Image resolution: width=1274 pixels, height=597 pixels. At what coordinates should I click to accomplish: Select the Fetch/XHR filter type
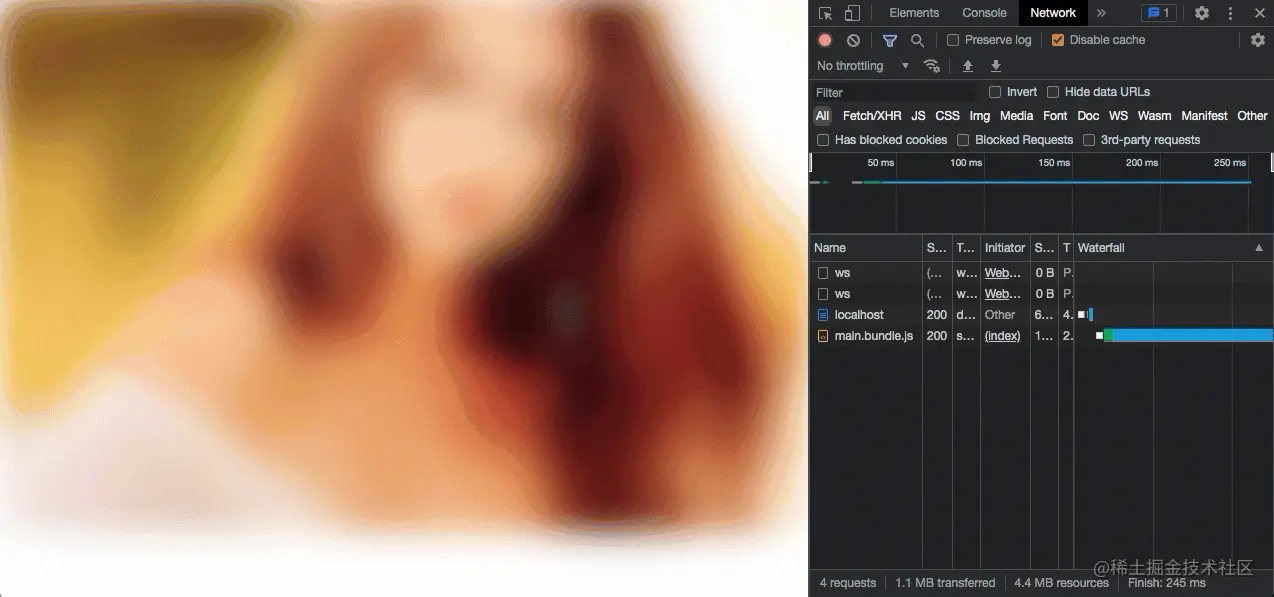(x=871, y=116)
